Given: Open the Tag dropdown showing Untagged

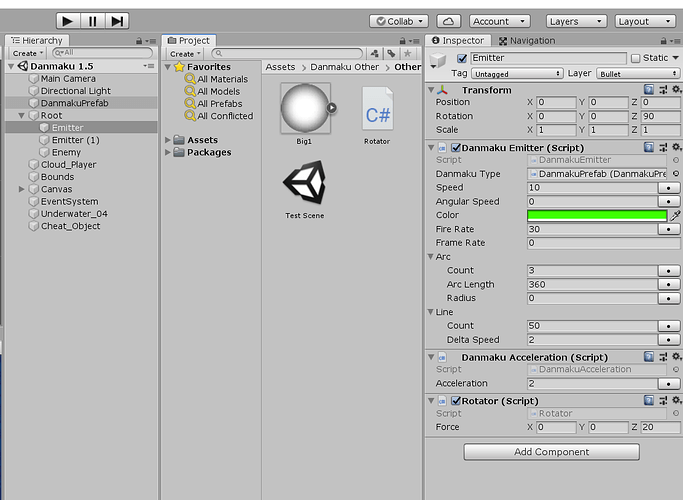Looking at the screenshot, I should pos(517,74).
